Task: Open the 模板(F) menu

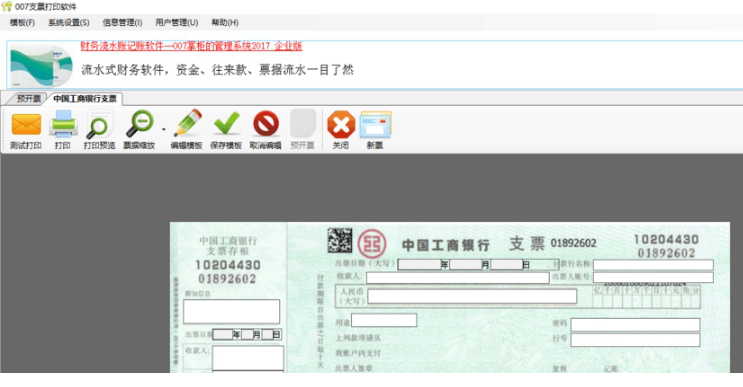Action: pyautogui.click(x=22, y=22)
